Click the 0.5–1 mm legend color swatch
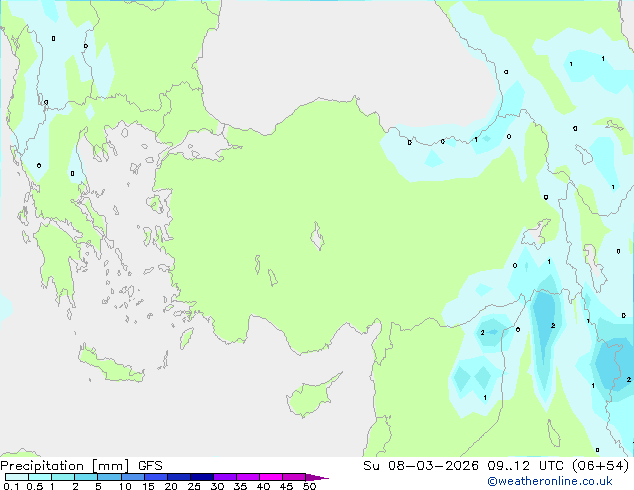The height and width of the screenshot is (490, 634). tap(40, 477)
